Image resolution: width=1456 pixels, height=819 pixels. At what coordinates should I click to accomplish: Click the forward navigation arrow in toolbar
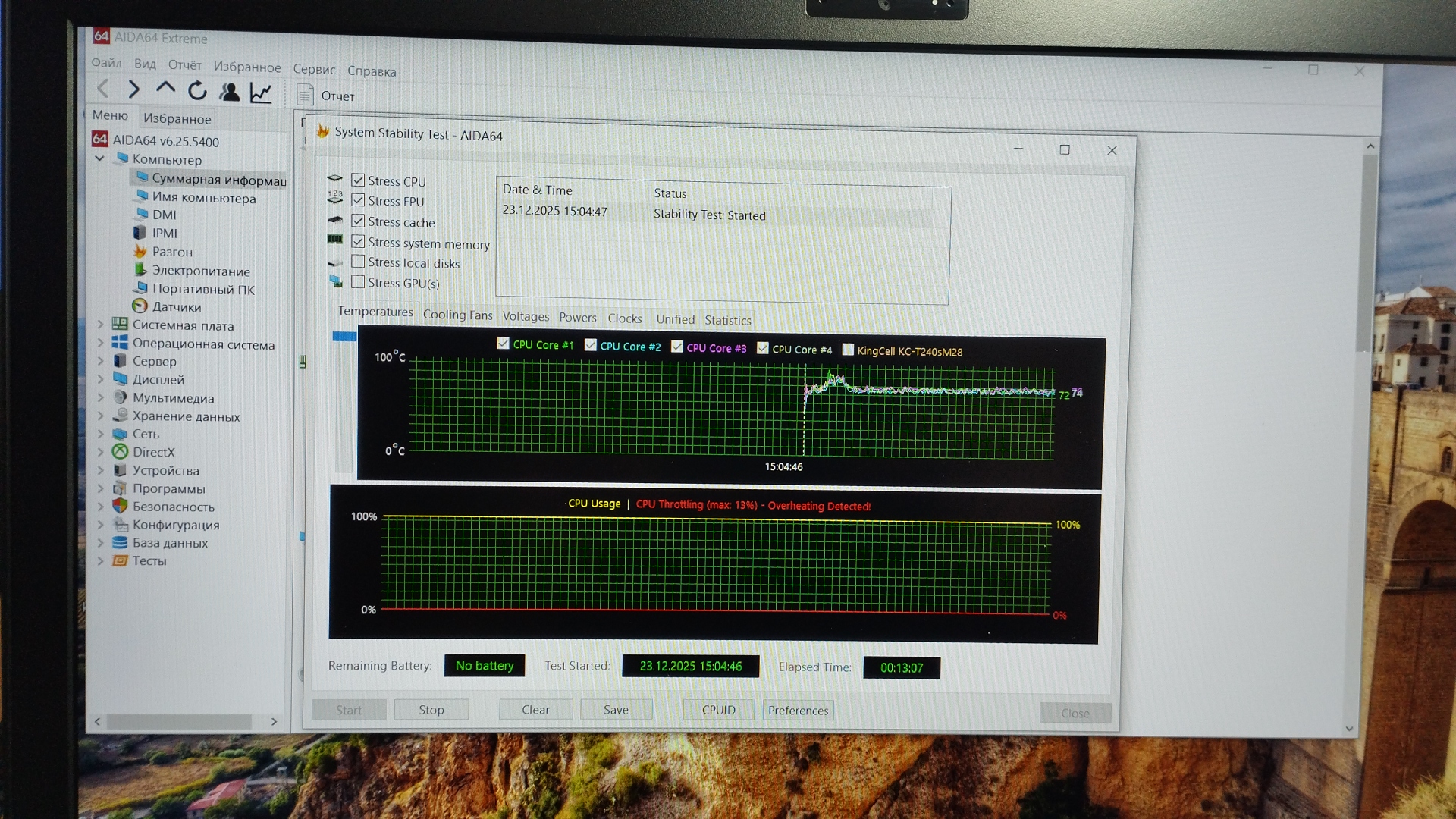[133, 89]
